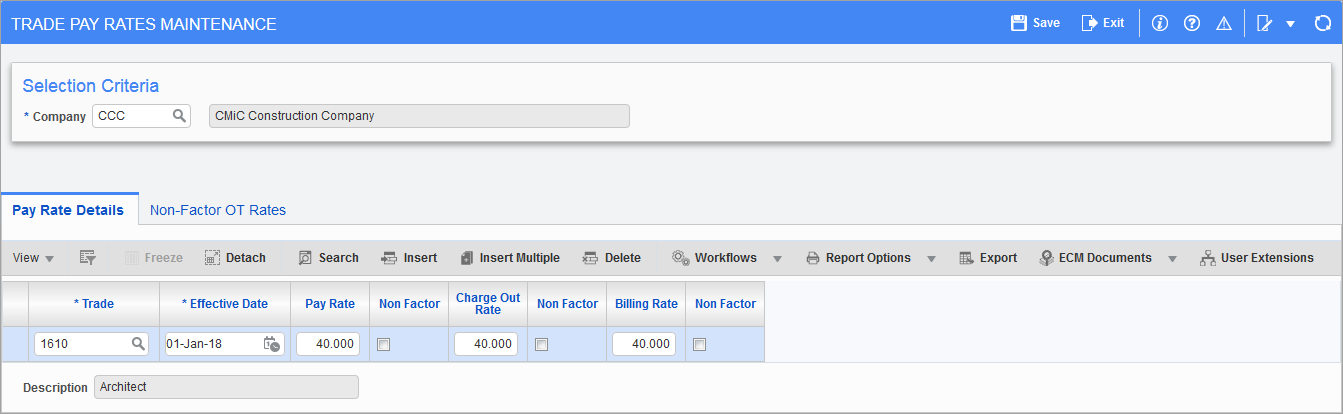Click the refresh circular arrow icon

pyautogui.click(x=1322, y=23)
